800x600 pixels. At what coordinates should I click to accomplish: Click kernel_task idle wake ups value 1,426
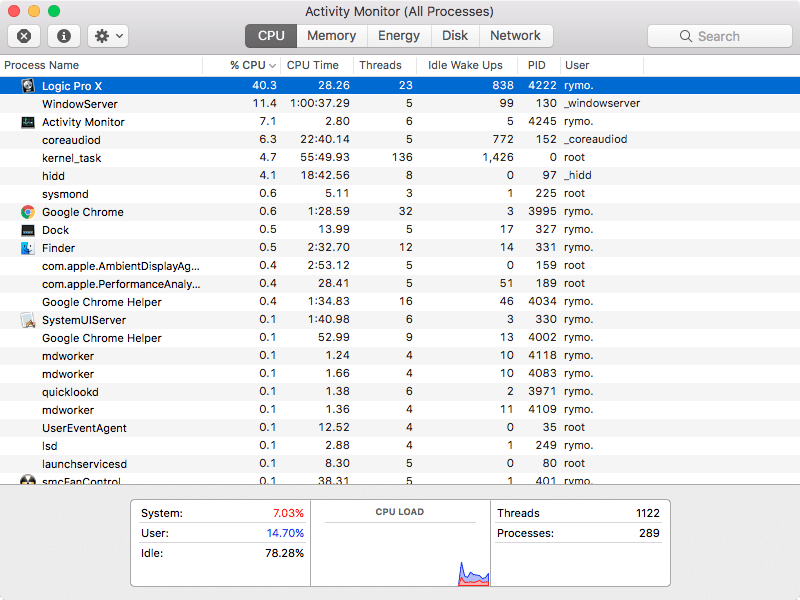pos(498,157)
